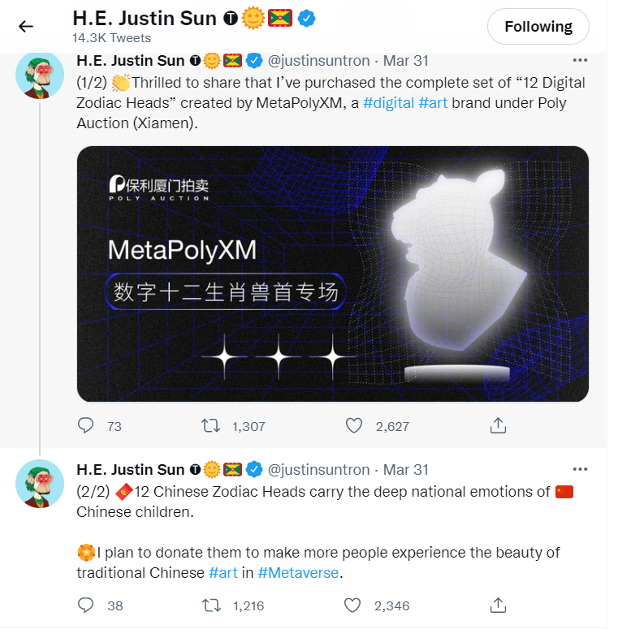
Task: Retweet the second (2/2) tweet
Action: click(210, 605)
